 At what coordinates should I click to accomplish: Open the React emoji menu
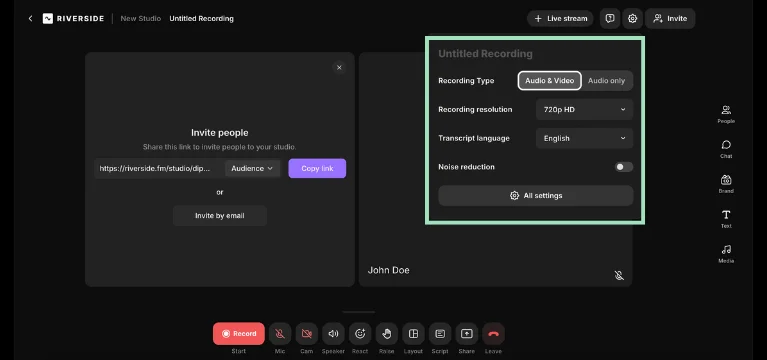pyautogui.click(x=360, y=334)
